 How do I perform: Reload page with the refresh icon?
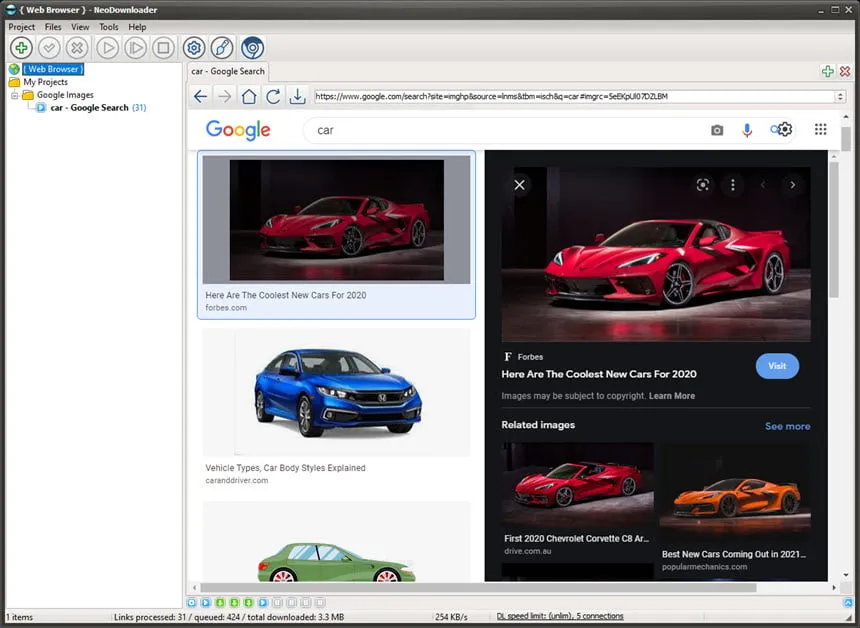point(273,97)
